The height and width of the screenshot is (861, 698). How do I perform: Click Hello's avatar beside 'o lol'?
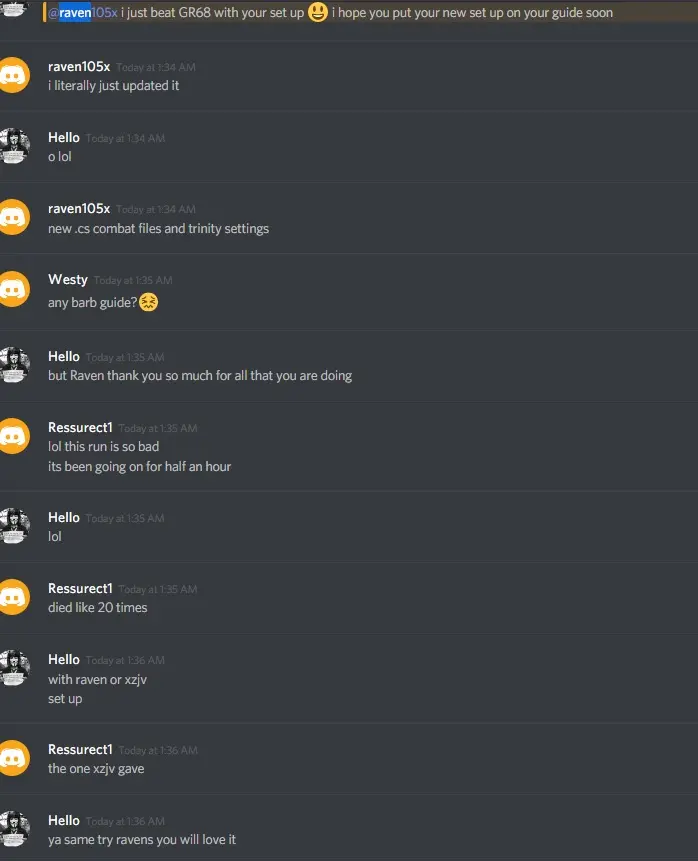click(14, 146)
